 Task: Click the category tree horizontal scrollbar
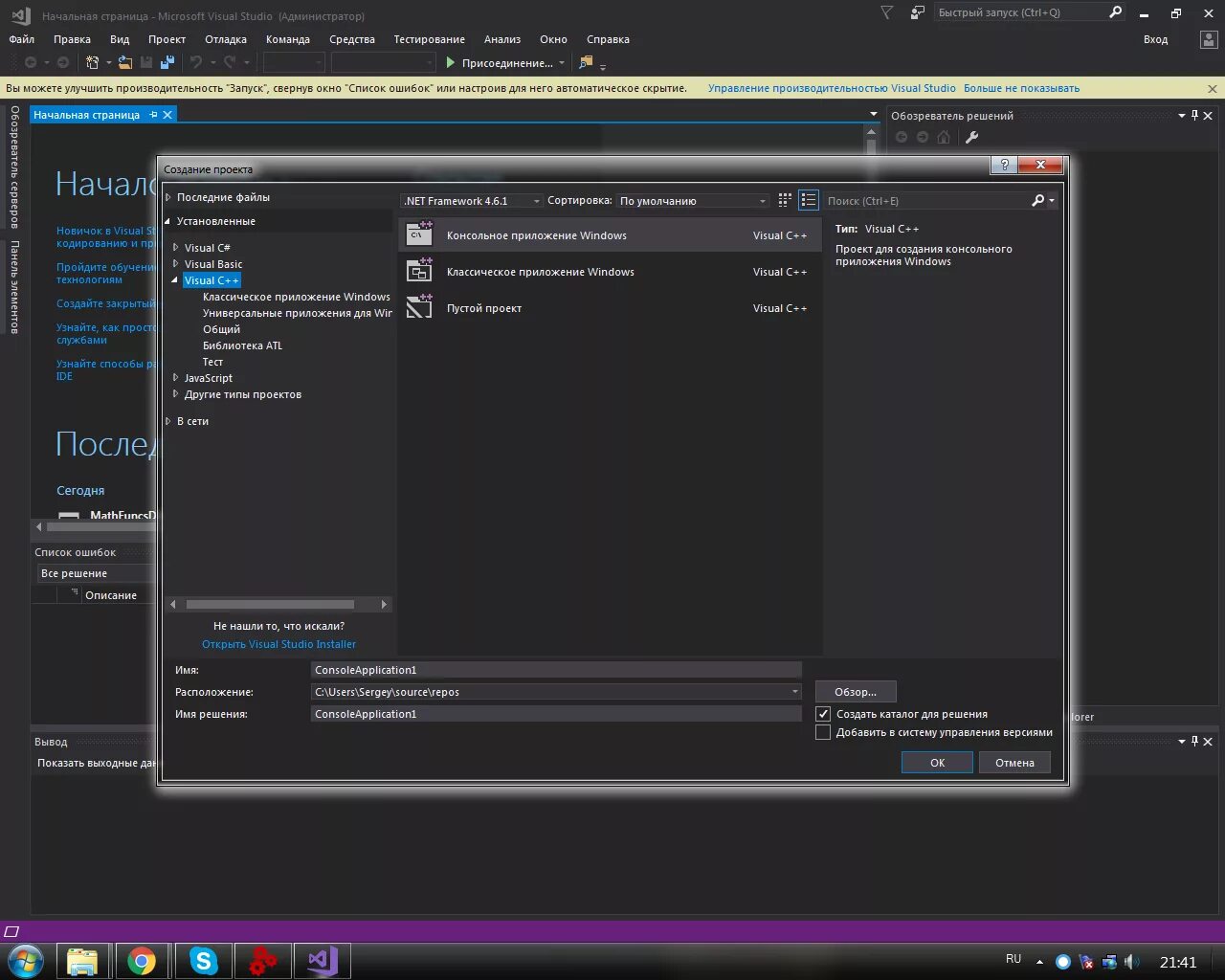coord(270,604)
